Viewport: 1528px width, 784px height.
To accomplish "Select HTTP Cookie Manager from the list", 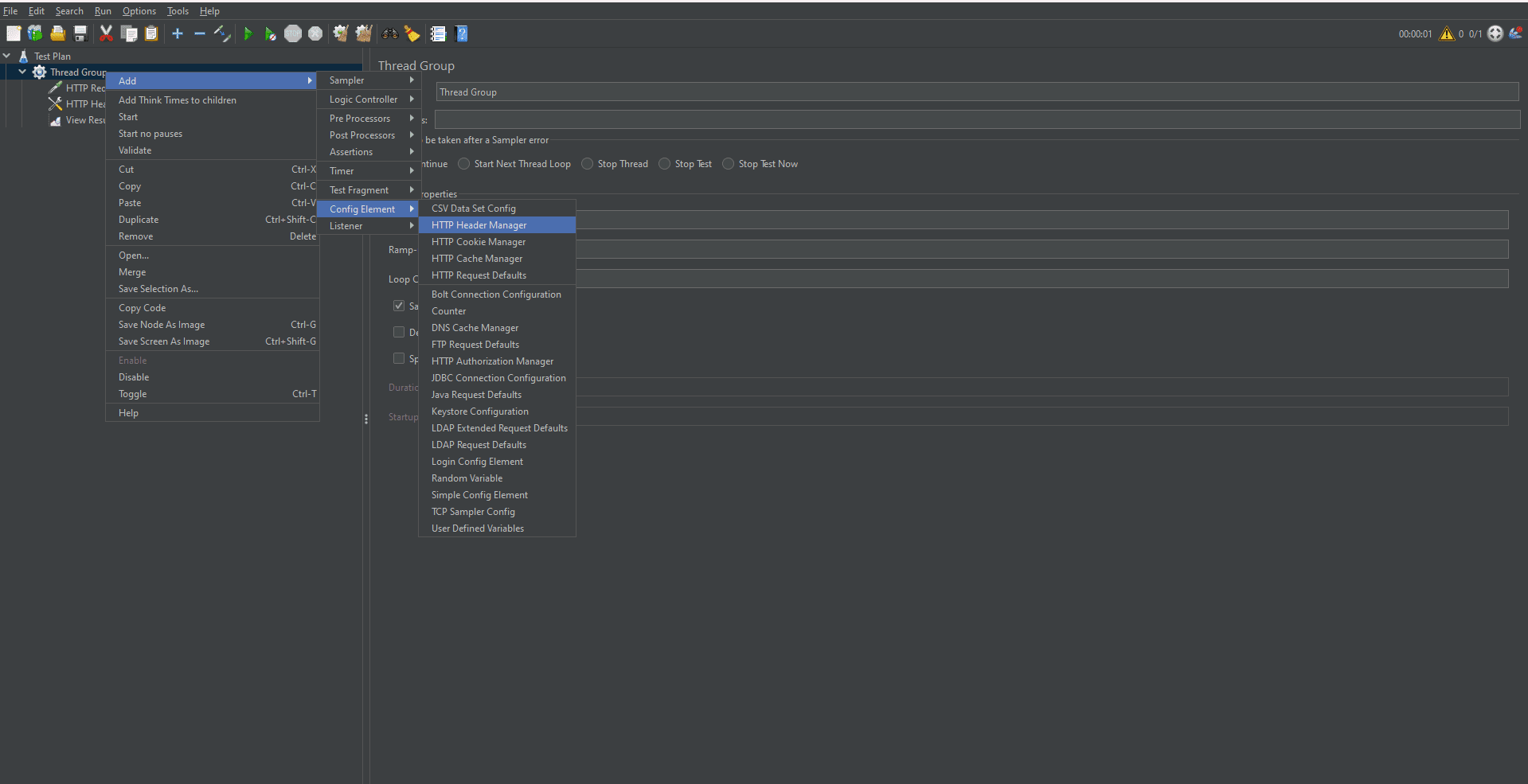I will [479, 242].
